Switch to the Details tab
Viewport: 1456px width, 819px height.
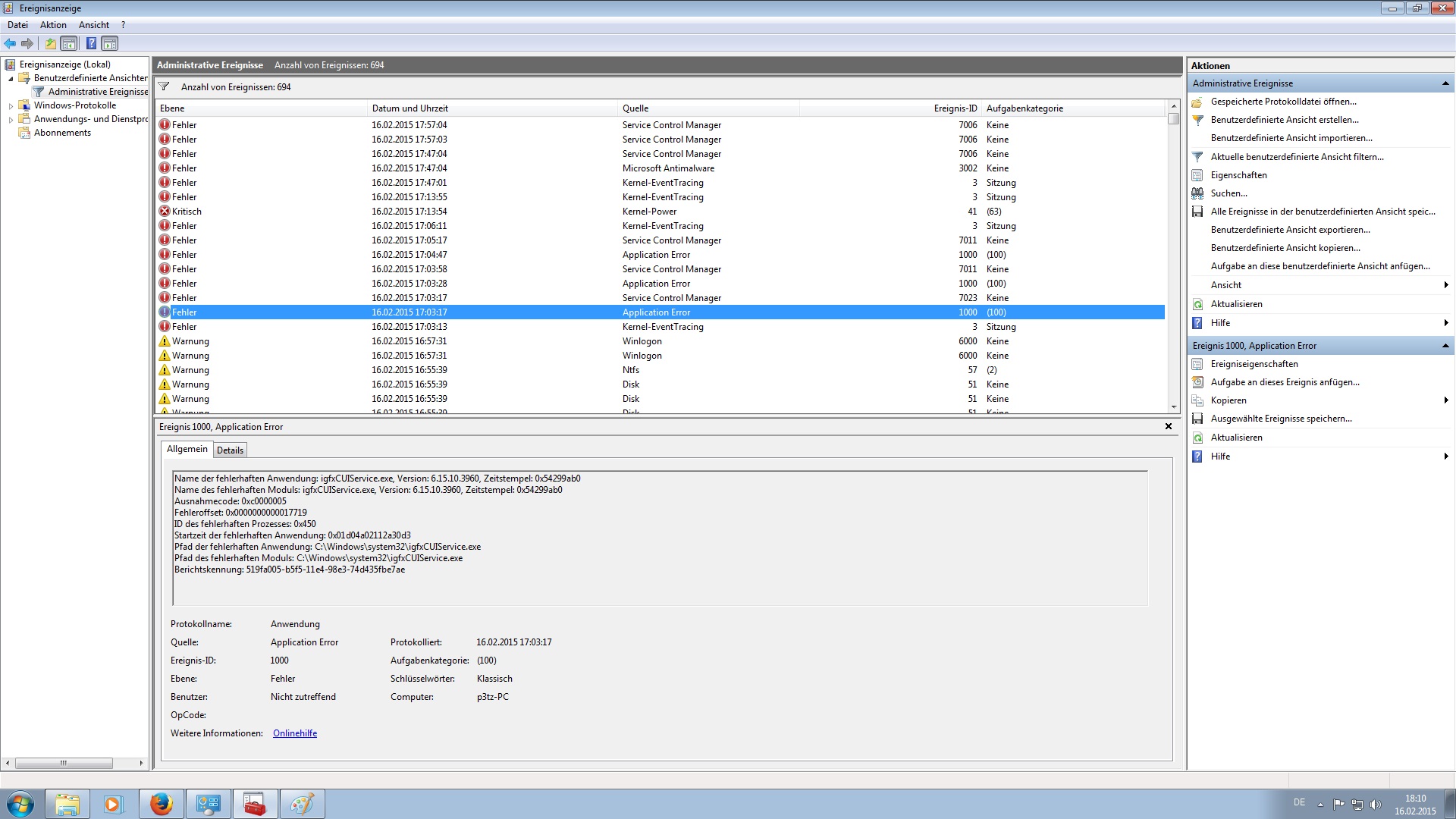[x=230, y=450]
